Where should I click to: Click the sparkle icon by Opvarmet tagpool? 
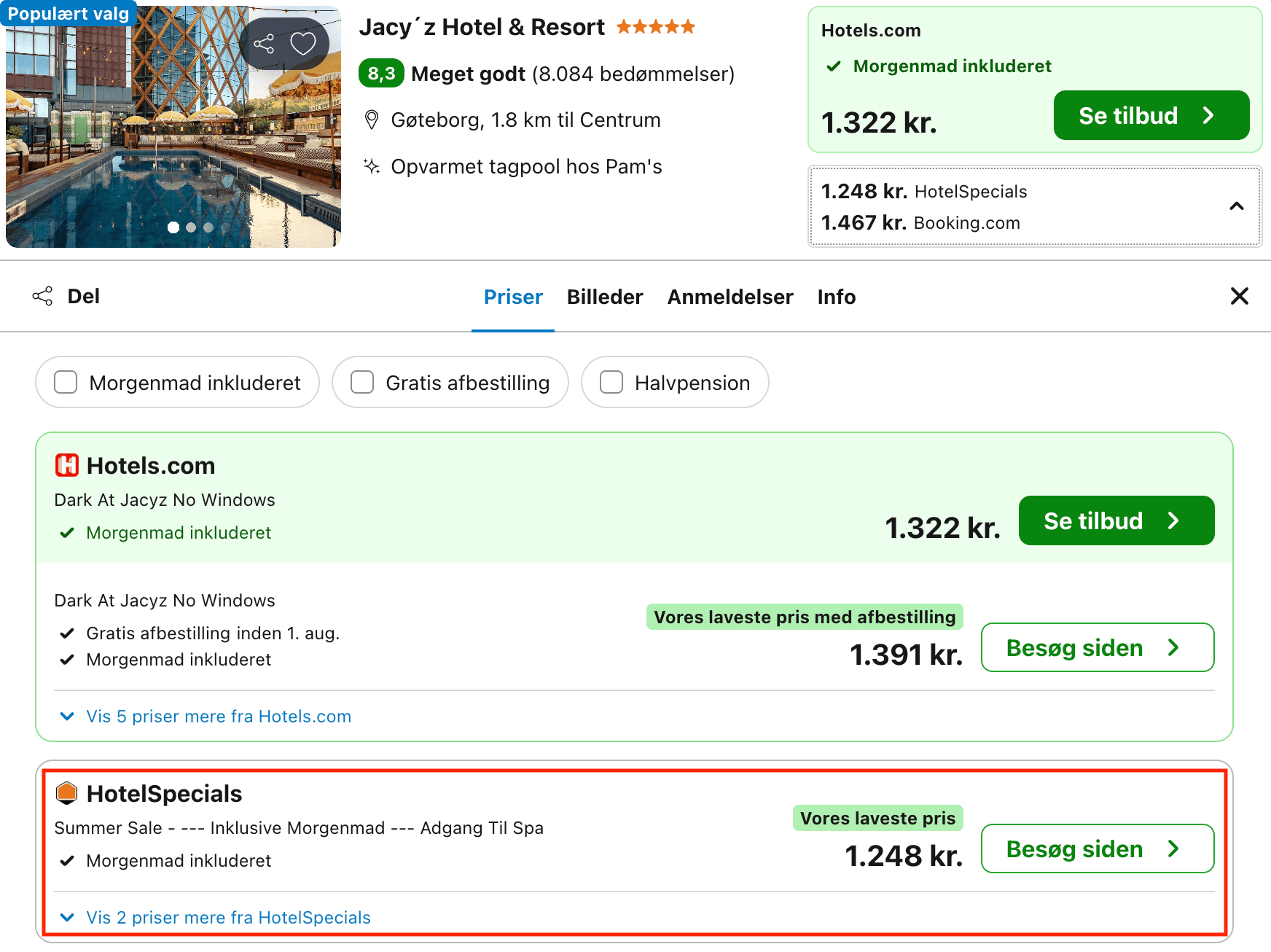coord(372,166)
